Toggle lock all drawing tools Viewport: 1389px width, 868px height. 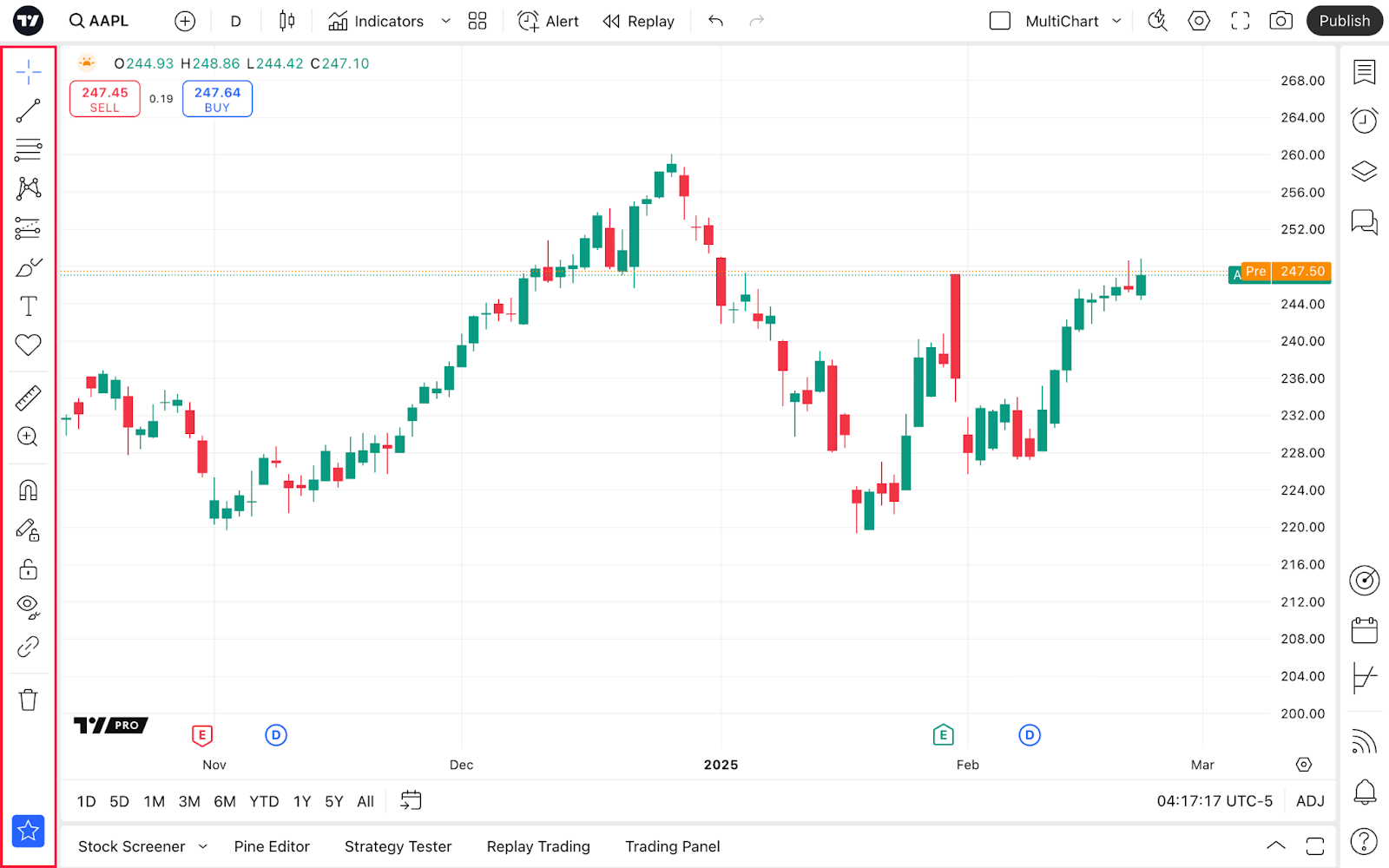28,569
